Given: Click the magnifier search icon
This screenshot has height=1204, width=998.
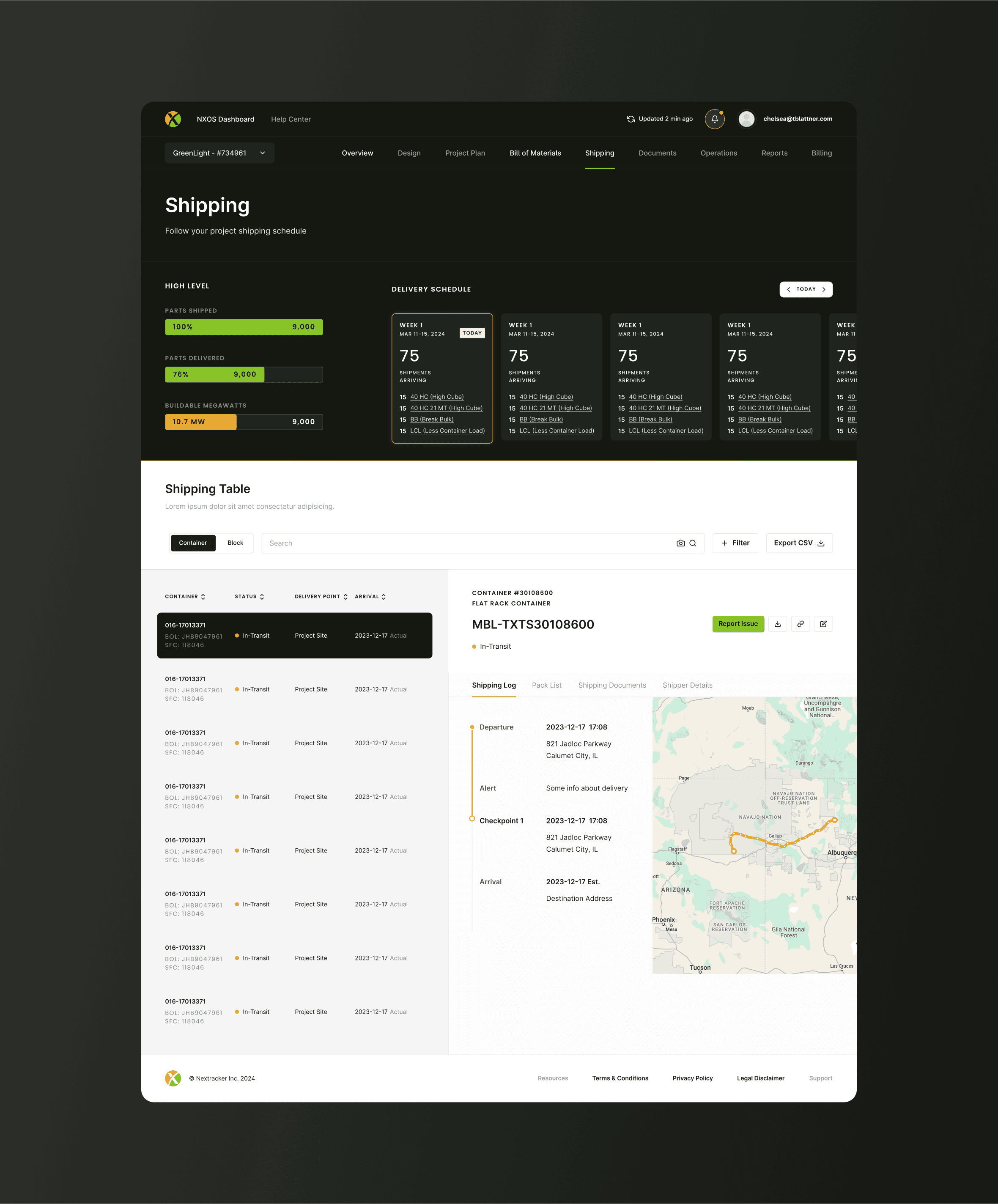Looking at the screenshot, I should (693, 543).
